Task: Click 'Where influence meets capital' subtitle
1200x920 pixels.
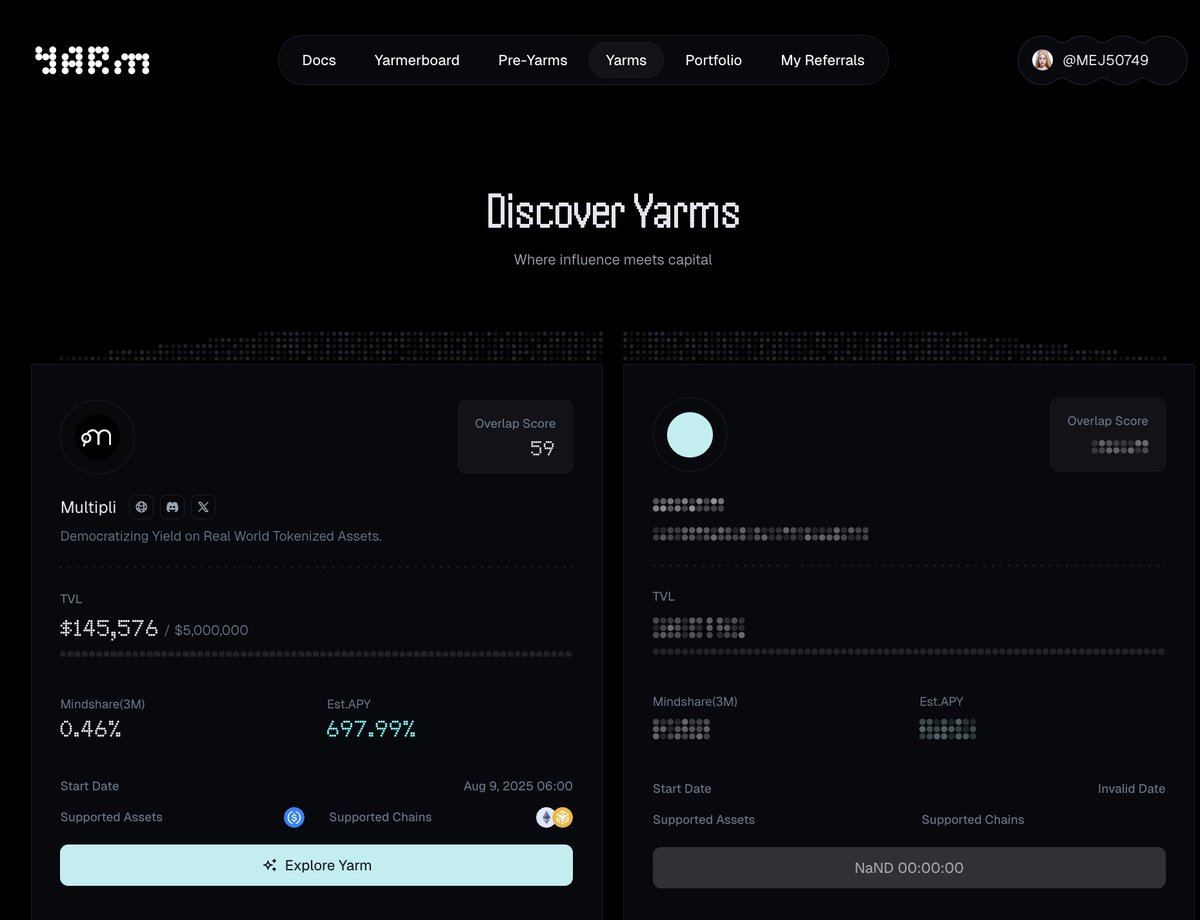Action: coord(613,260)
